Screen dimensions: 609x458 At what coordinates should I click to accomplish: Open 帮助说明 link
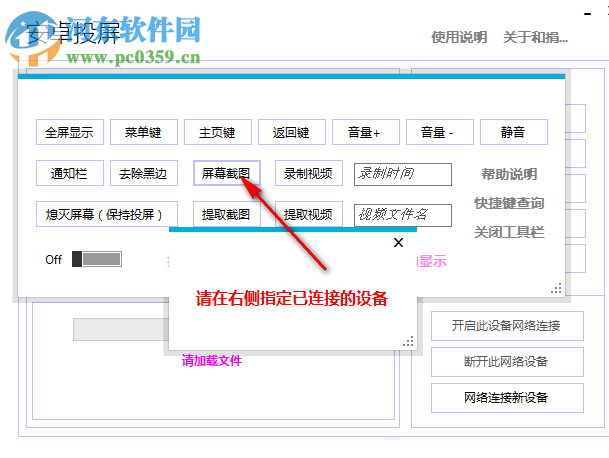pyautogui.click(x=509, y=174)
